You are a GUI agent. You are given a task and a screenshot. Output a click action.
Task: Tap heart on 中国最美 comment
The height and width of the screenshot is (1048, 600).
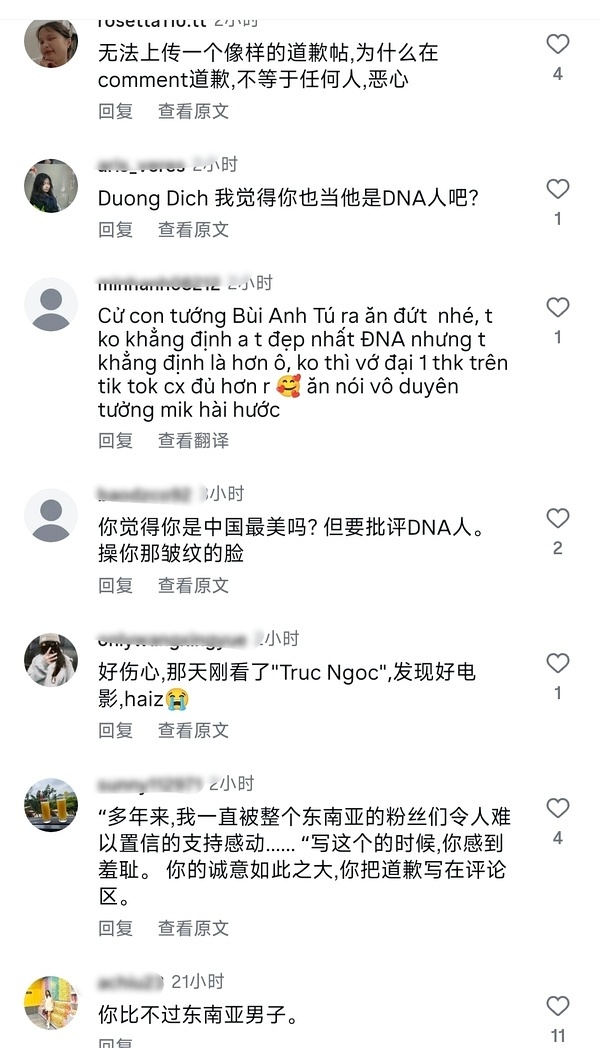(557, 519)
